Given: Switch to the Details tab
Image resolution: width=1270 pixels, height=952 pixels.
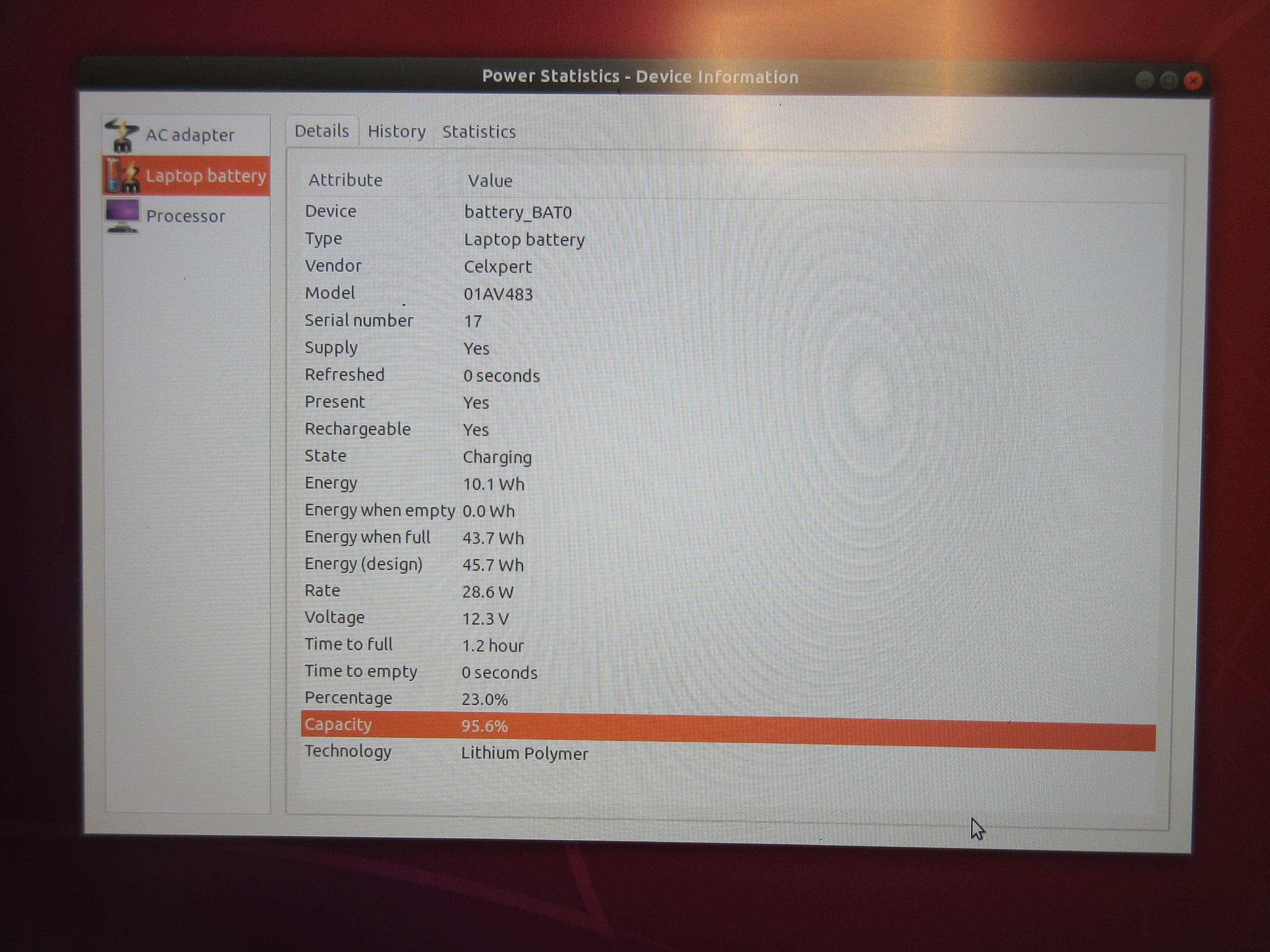Looking at the screenshot, I should (322, 131).
